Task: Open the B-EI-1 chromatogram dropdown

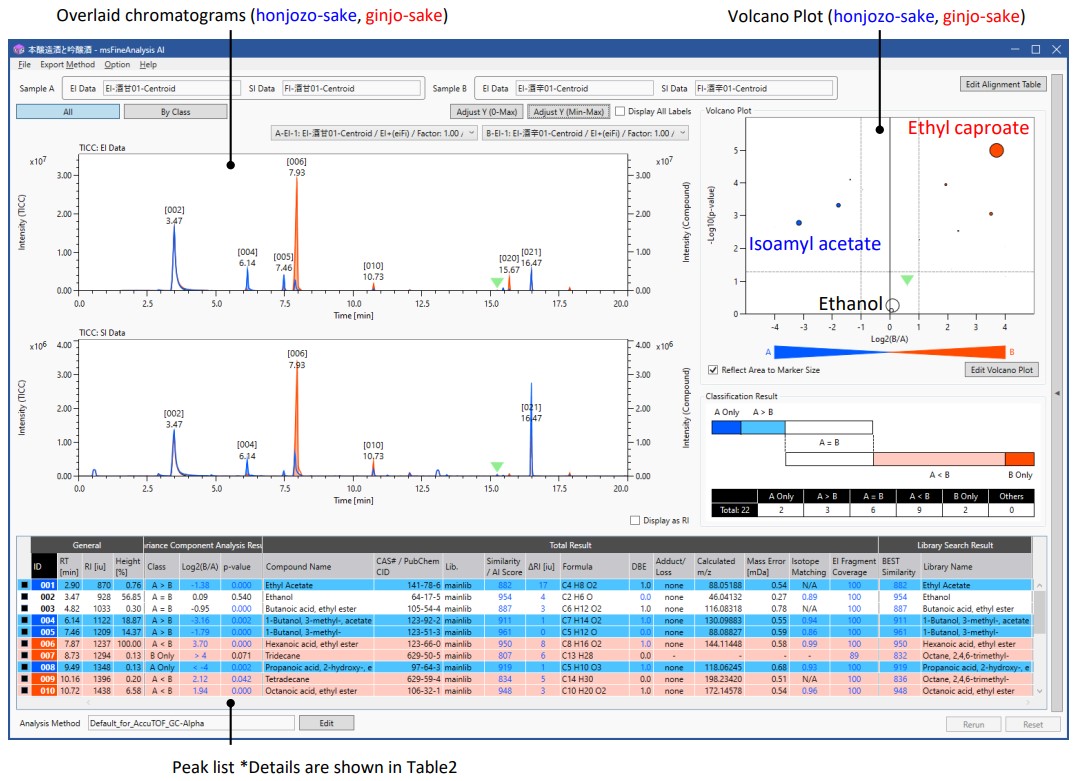Action: point(585,133)
